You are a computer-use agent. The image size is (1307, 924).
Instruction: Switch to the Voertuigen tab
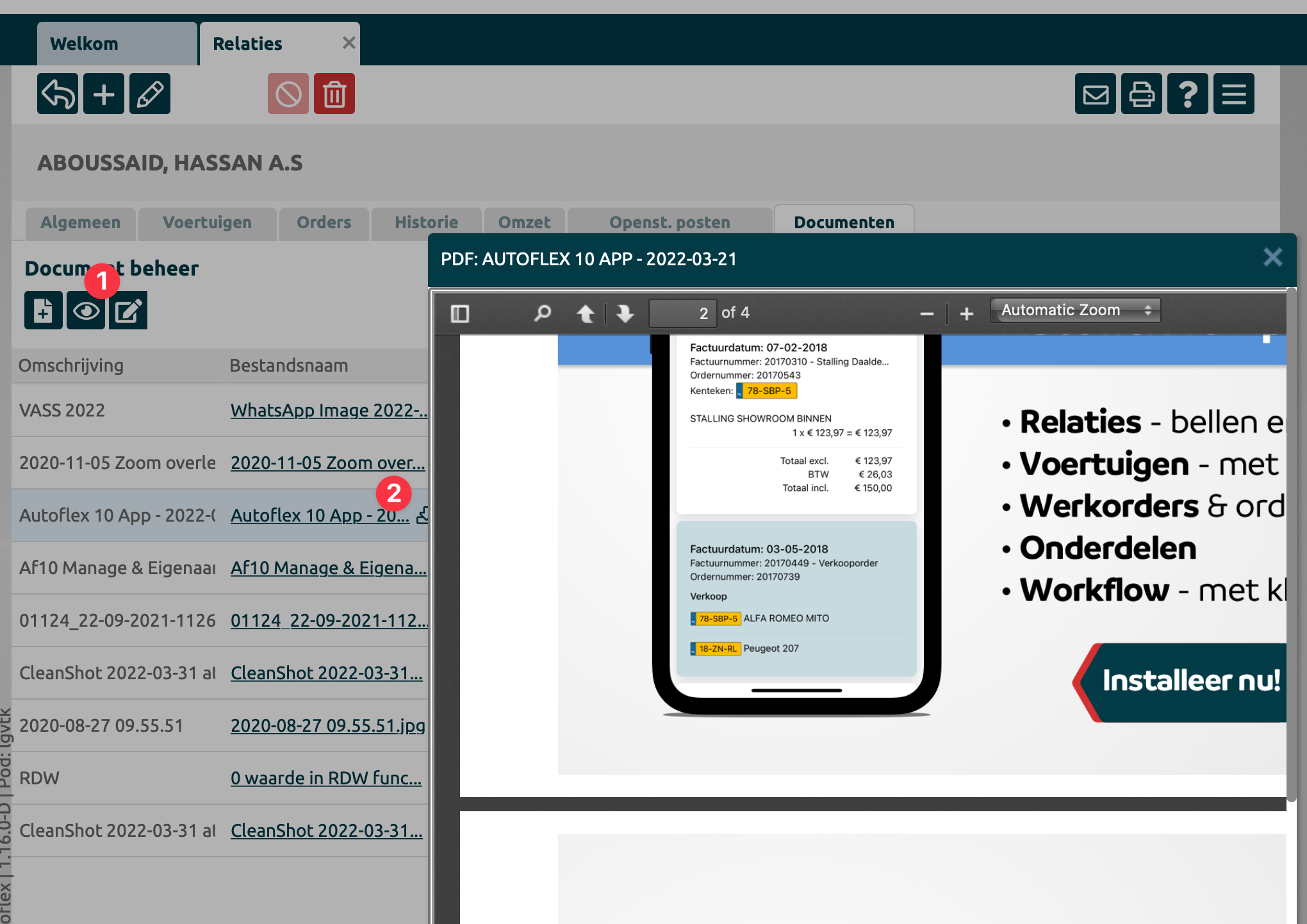pos(207,222)
